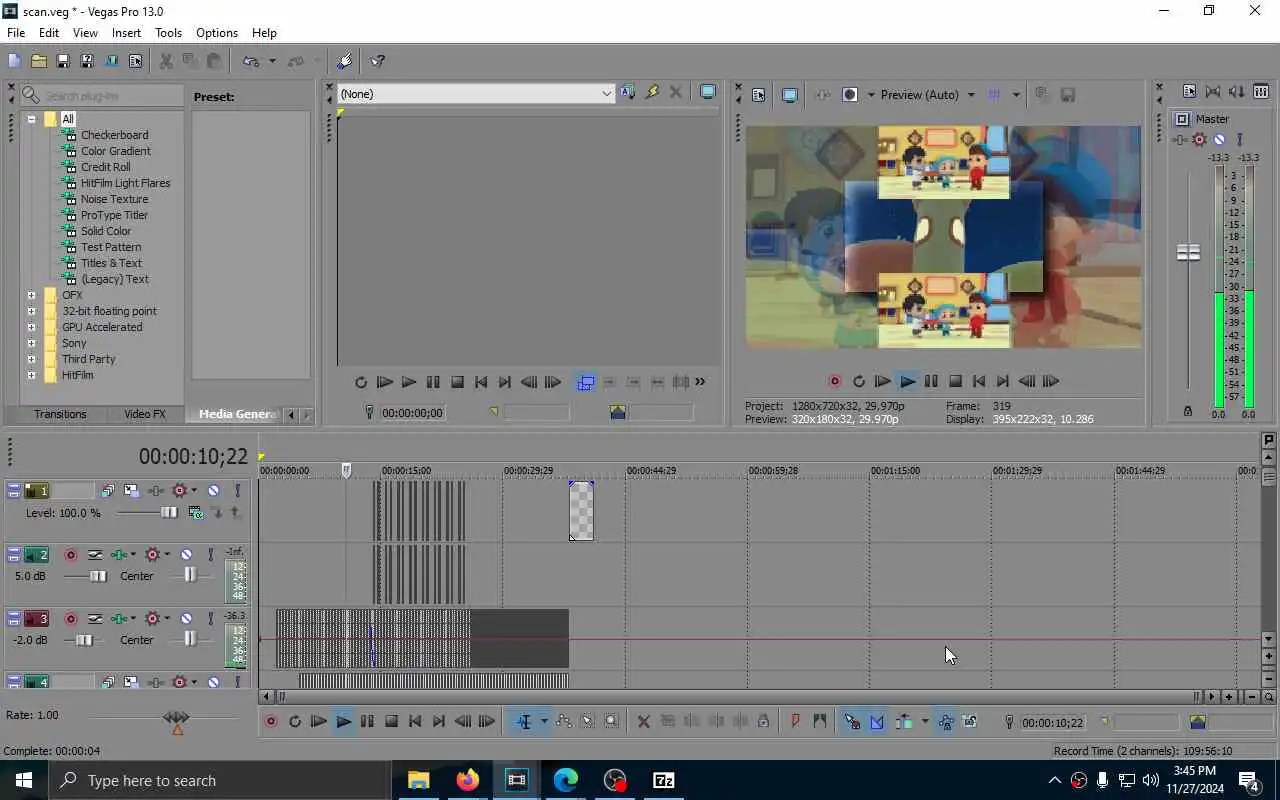This screenshot has height=800, width=1280.
Task: Mute audio track 2
Action: pyautogui.click(x=186, y=554)
